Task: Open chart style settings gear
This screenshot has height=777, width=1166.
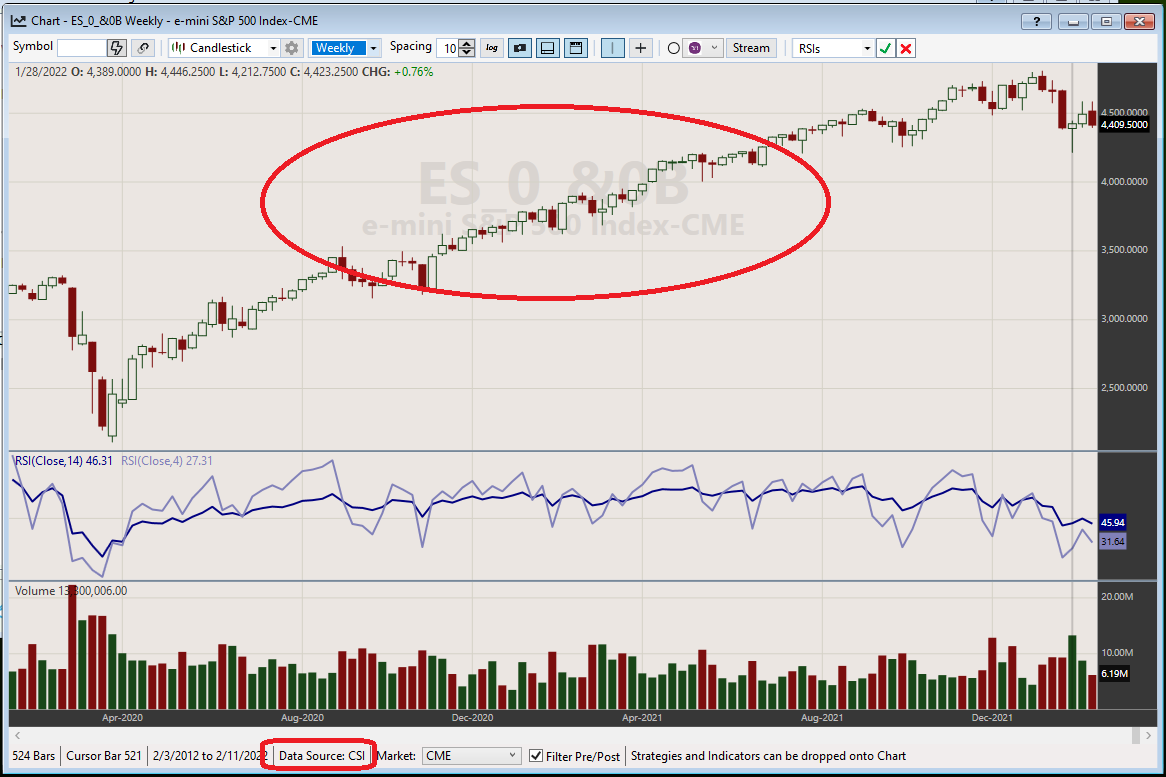Action: tap(291, 48)
